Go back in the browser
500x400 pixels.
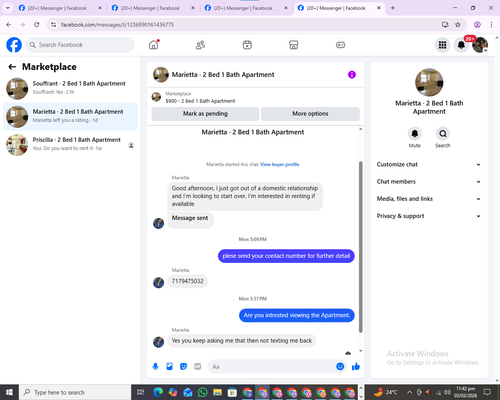pyautogui.click(x=9, y=25)
